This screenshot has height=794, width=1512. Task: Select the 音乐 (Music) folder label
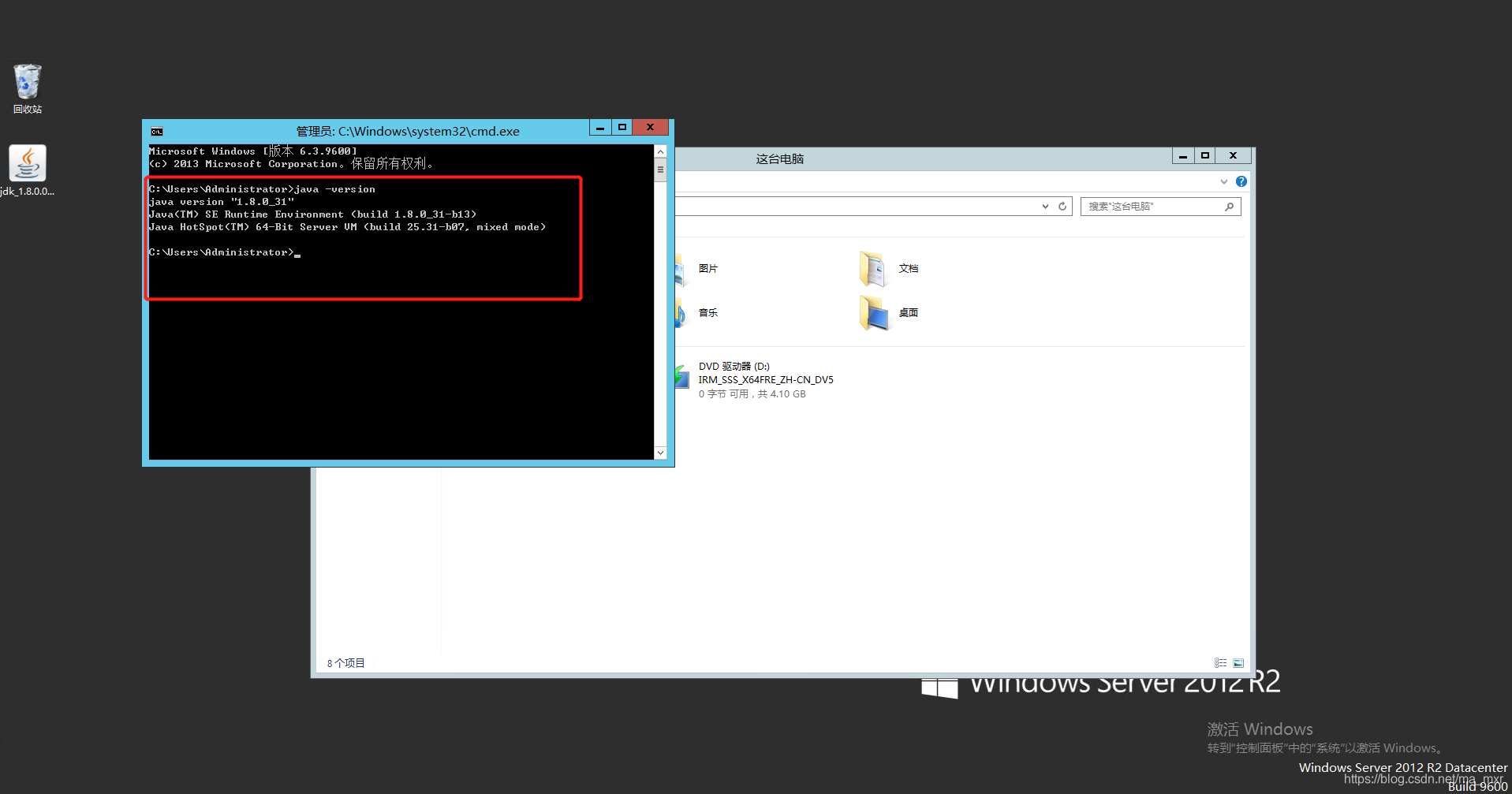point(708,313)
